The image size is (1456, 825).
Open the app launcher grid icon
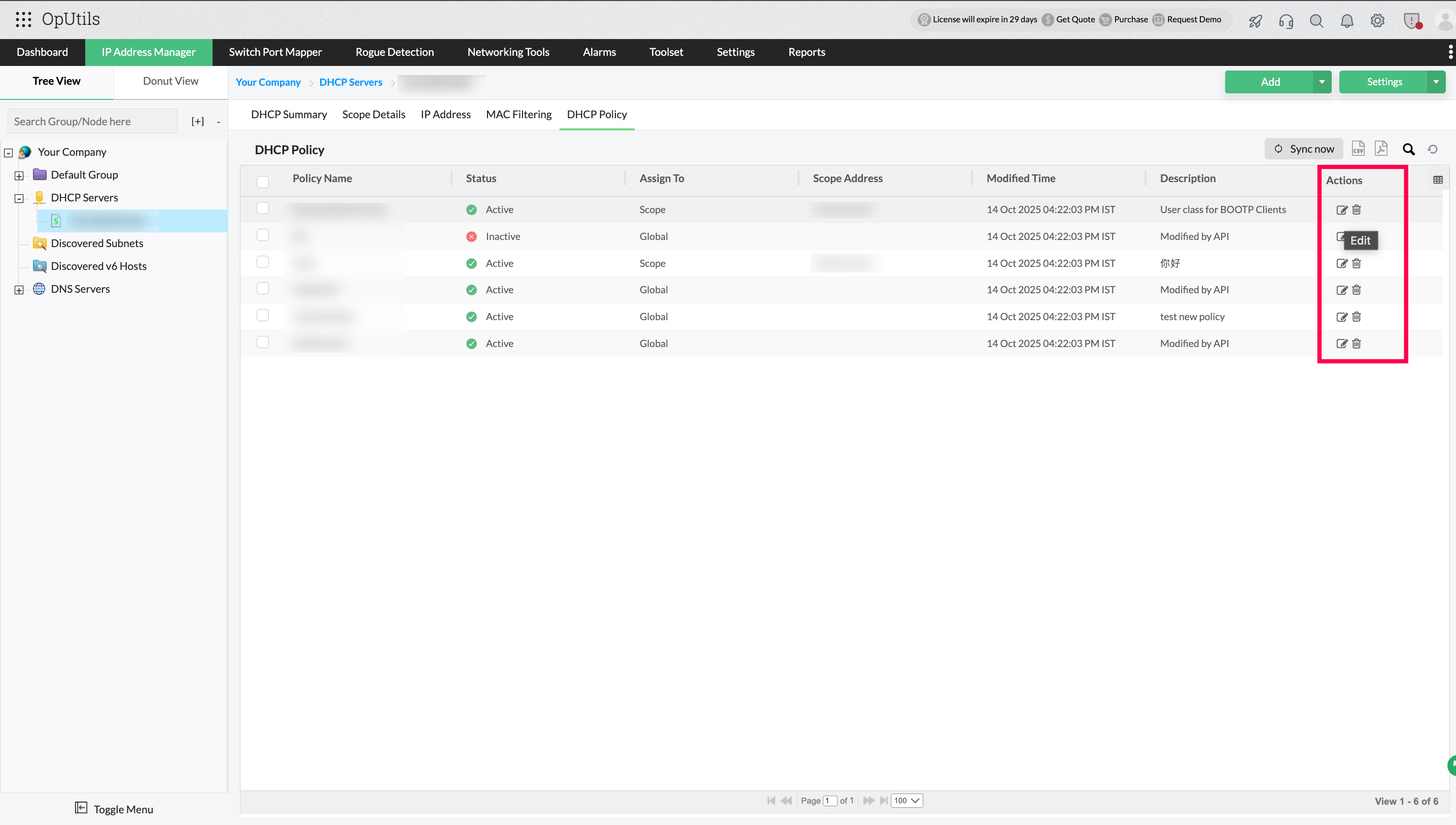pyautogui.click(x=23, y=19)
